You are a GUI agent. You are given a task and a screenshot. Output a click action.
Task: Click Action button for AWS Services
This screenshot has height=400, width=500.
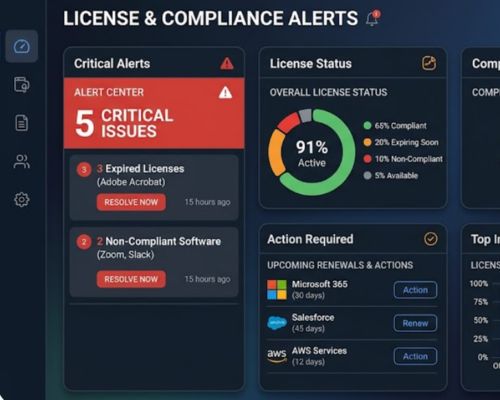[415, 356]
